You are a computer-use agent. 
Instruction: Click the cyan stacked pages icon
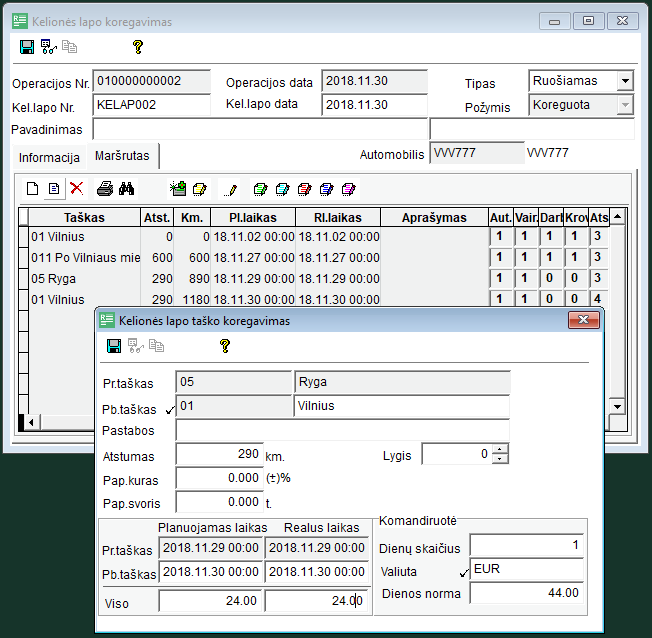(283, 189)
